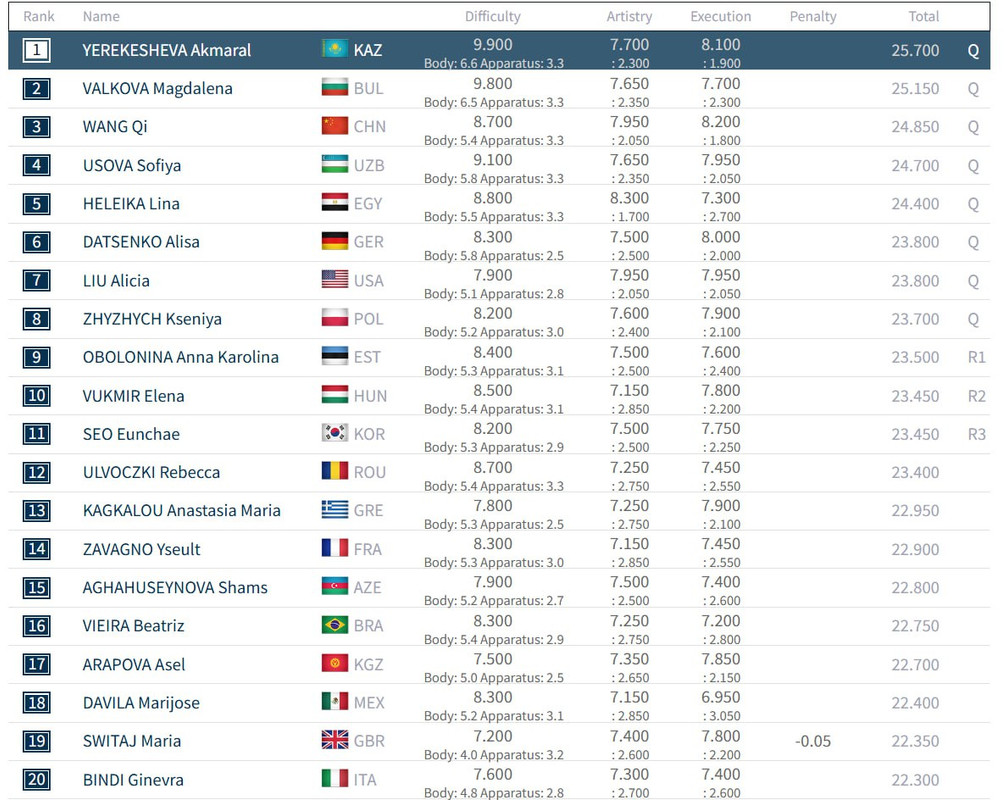Click the Brazil flag next to BRA

(x=335, y=624)
